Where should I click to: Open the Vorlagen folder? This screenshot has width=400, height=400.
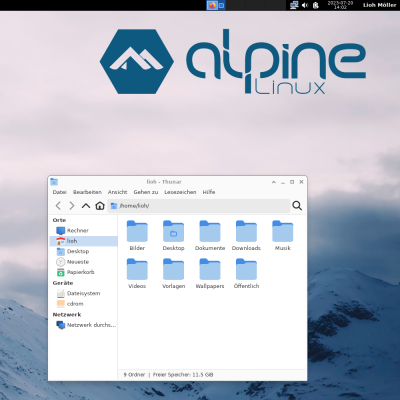[x=173, y=274]
